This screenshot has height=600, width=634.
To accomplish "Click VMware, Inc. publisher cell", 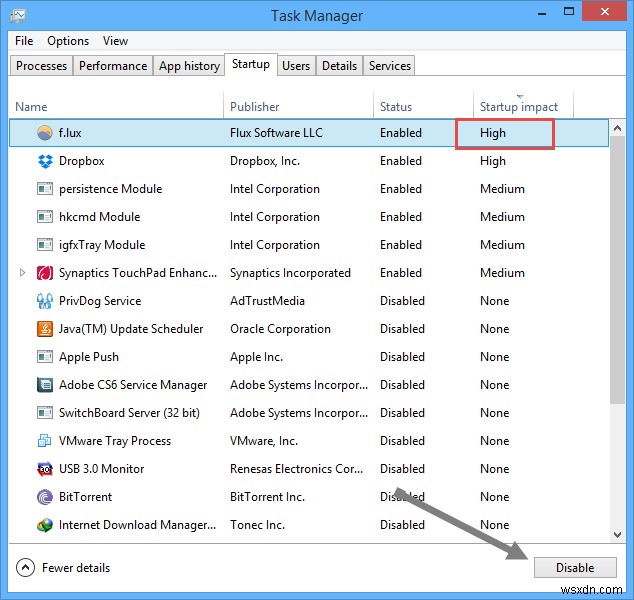I will pos(264,441).
